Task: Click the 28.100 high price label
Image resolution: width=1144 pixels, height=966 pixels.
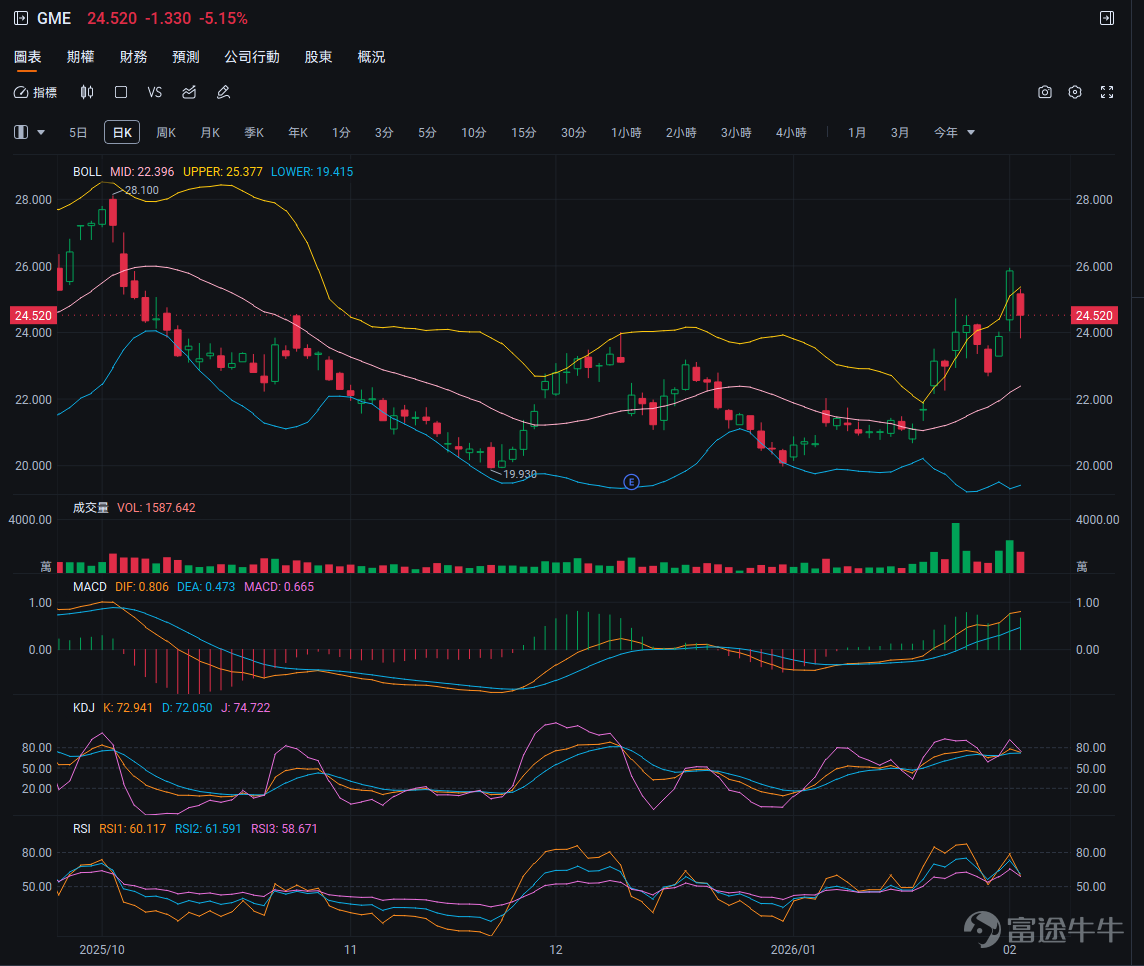Action: tap(142, 190)
